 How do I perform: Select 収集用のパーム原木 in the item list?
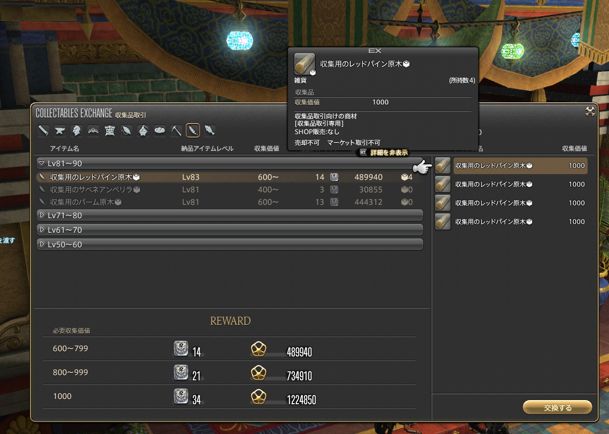tap(230, 202)
